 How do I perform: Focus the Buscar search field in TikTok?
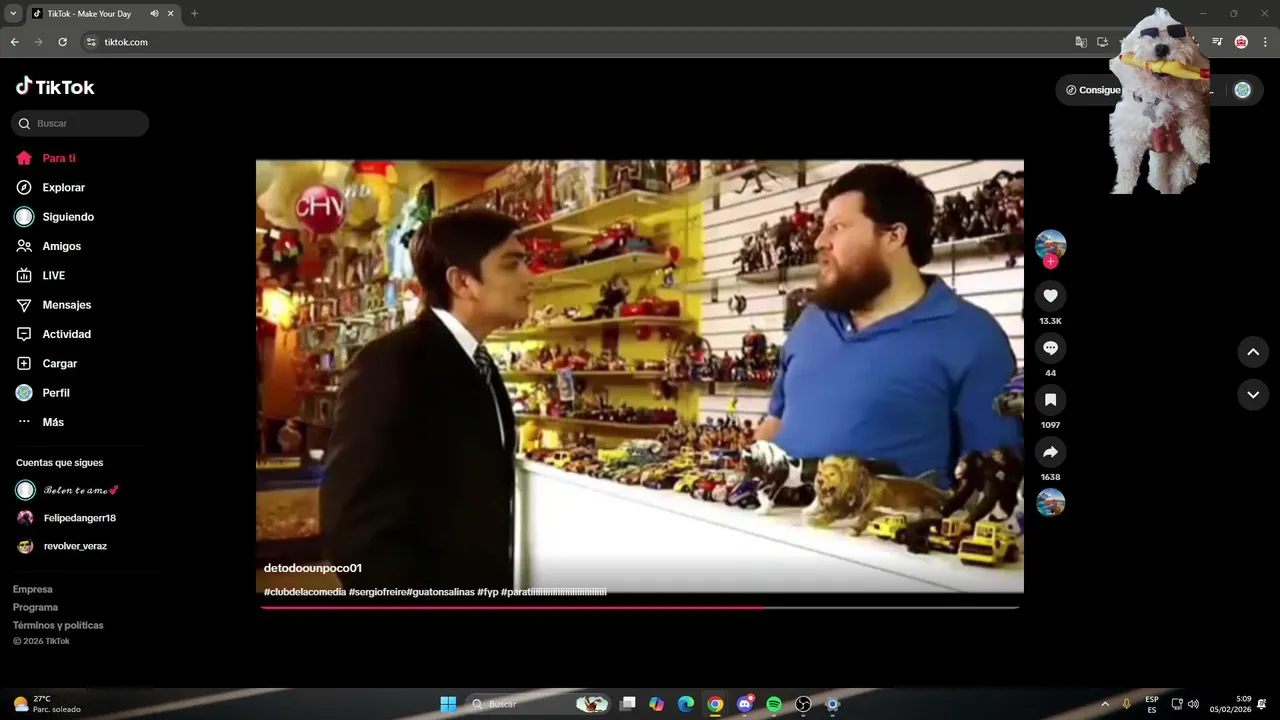point(80,123)
